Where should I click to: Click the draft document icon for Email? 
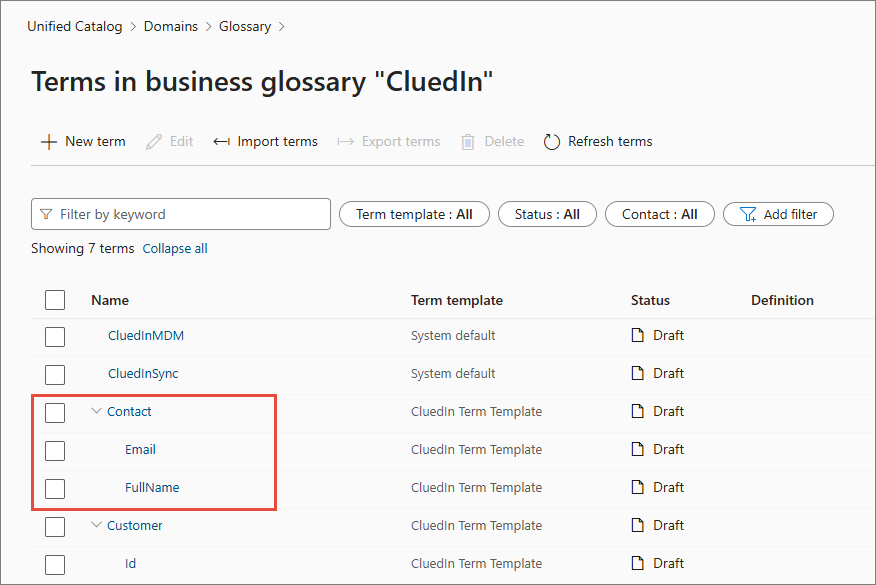[x=637, y=449]
